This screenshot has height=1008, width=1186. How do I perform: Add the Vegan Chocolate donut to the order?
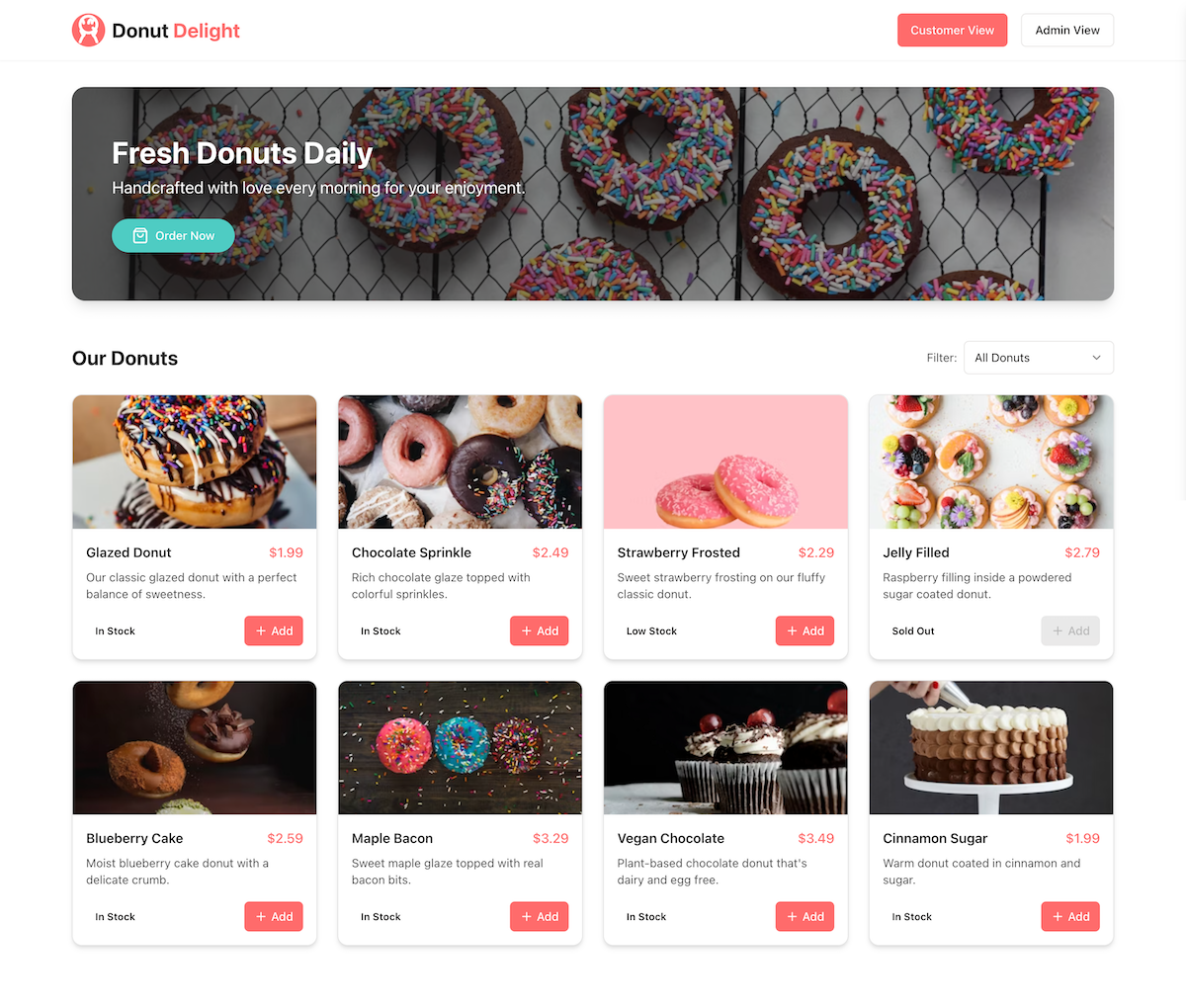805,916
